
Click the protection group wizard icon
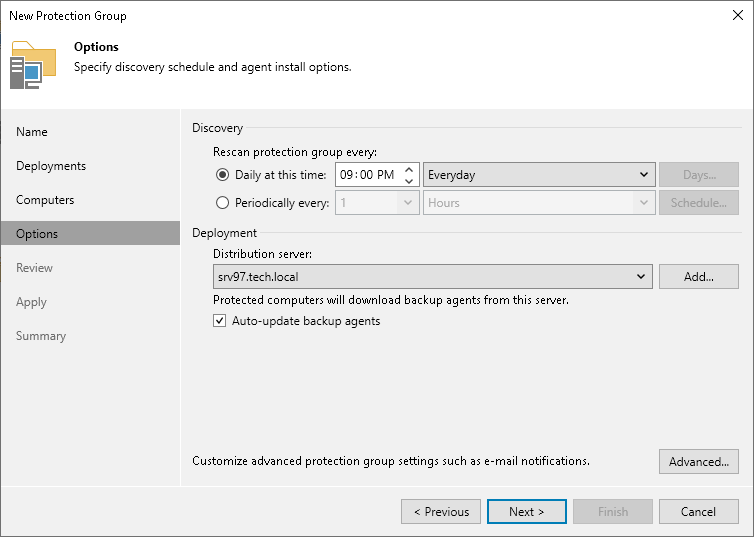coord(33,65)
